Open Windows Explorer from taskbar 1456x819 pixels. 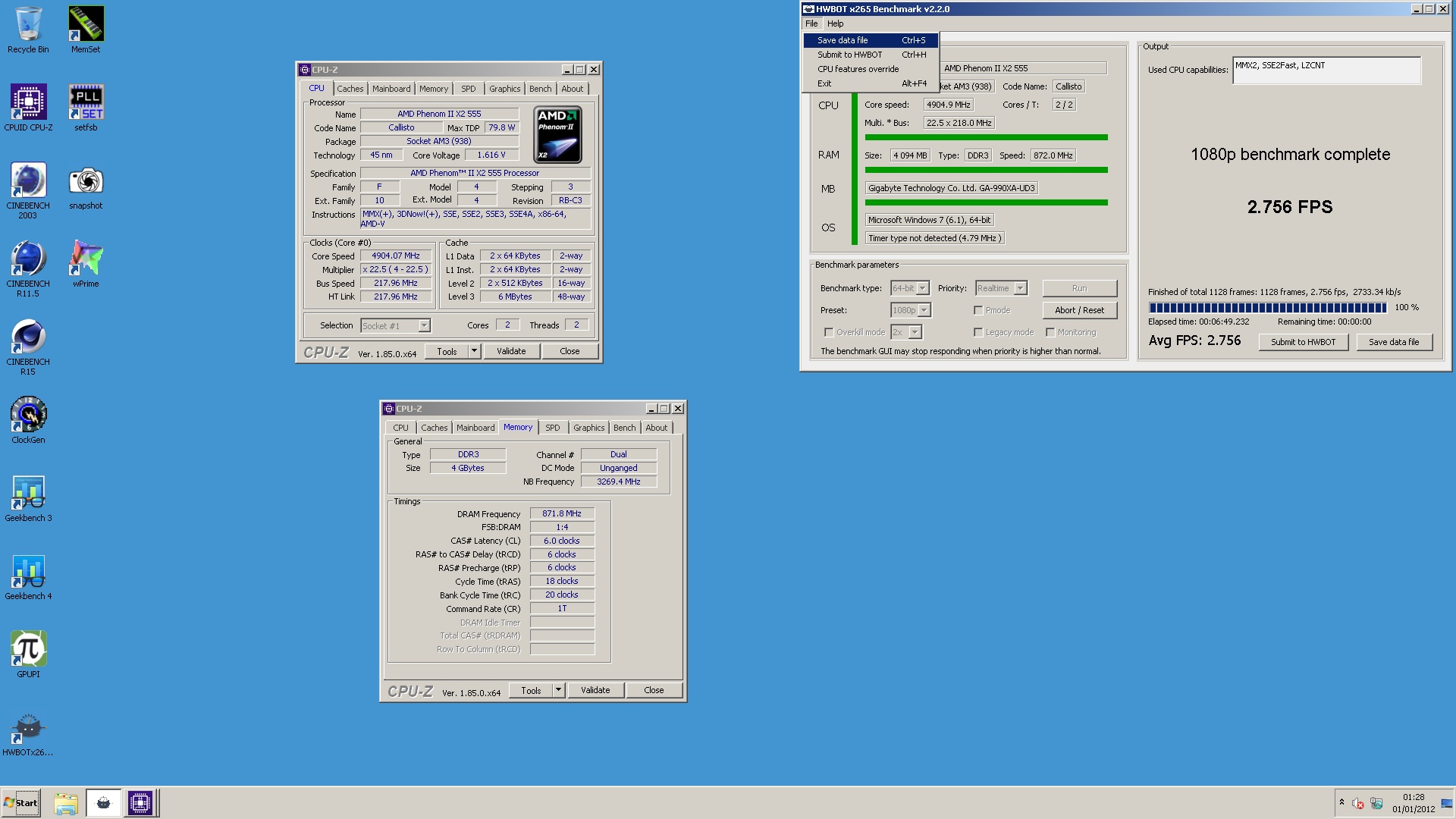pos(66,803)
